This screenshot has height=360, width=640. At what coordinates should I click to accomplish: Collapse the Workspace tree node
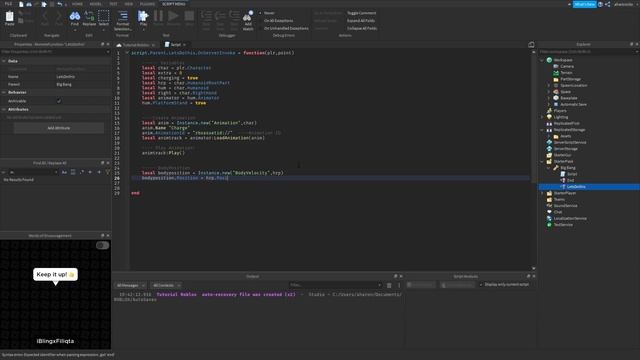pyautogui.click(x=542, y=60)
